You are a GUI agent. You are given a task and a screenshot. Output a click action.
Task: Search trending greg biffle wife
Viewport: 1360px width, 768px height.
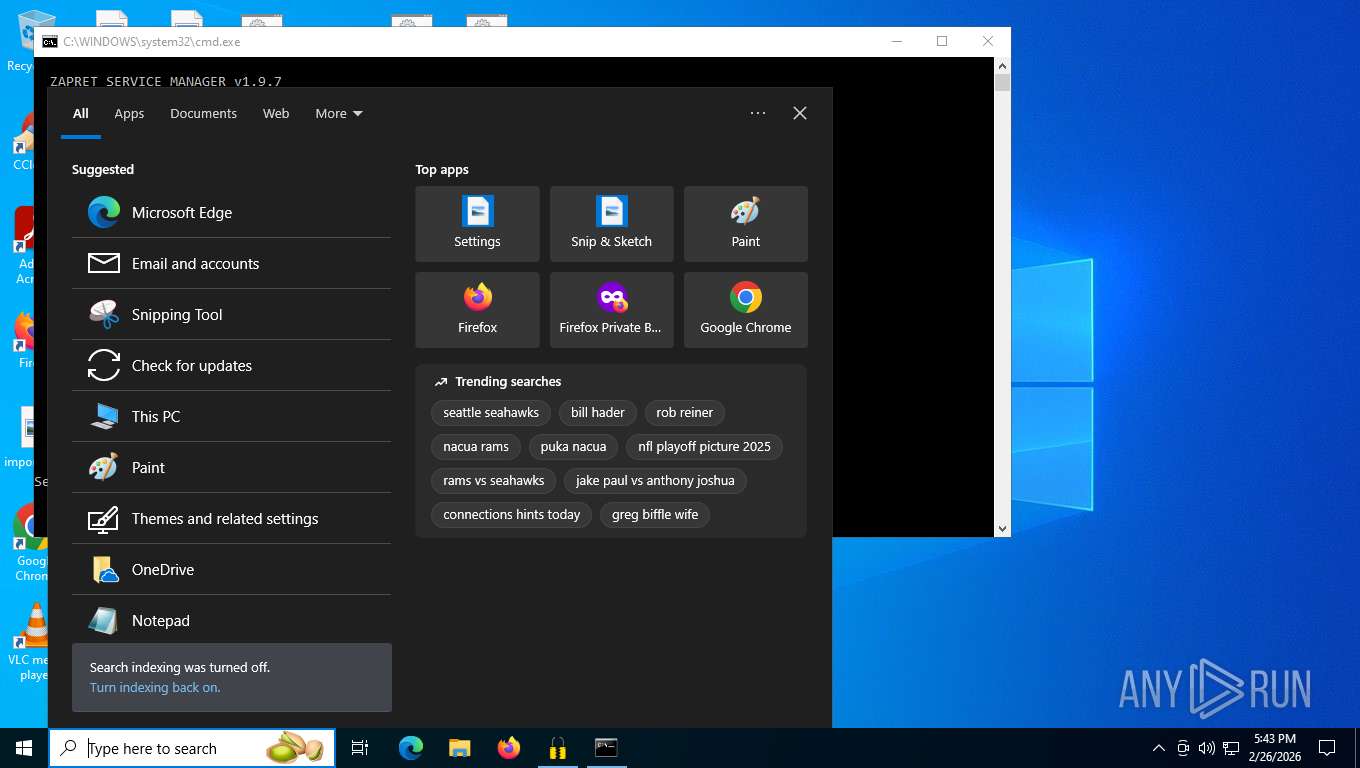coord(655,514)
